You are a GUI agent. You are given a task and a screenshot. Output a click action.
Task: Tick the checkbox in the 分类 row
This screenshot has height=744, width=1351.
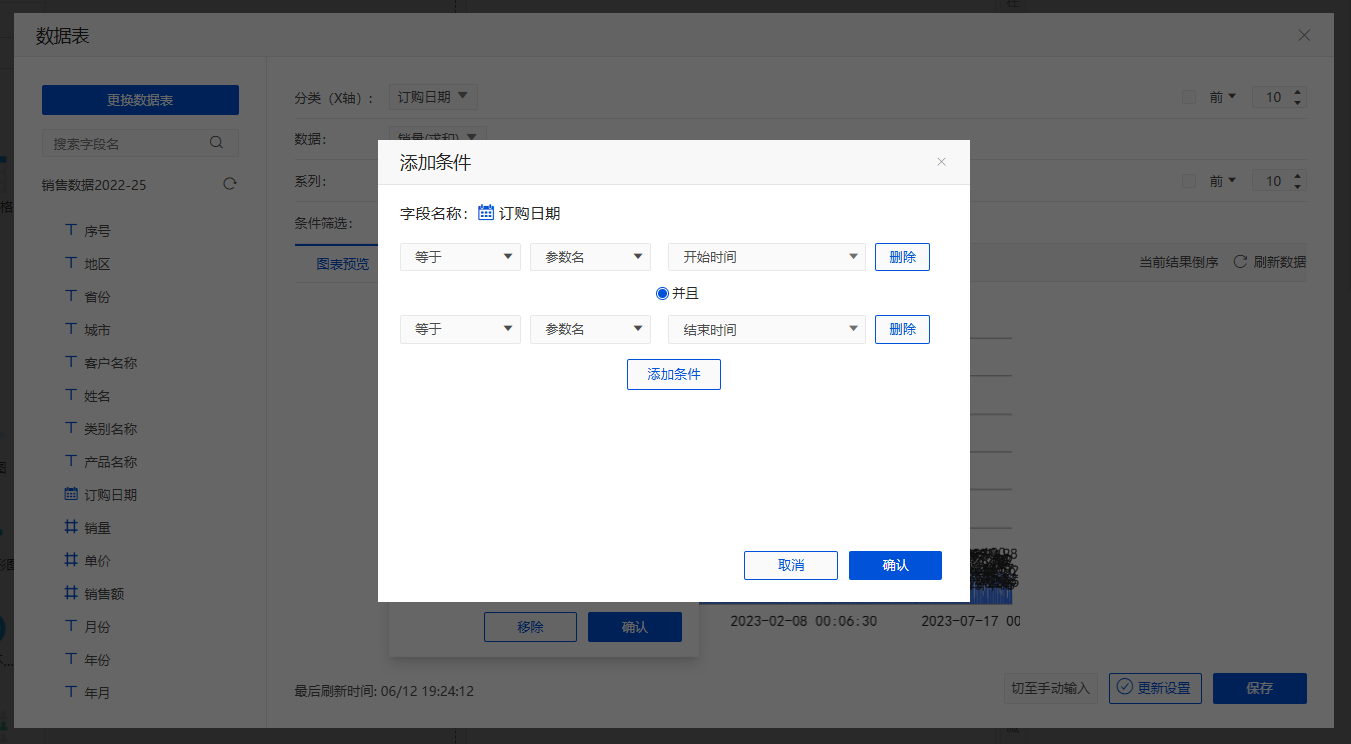(1189, 97)
